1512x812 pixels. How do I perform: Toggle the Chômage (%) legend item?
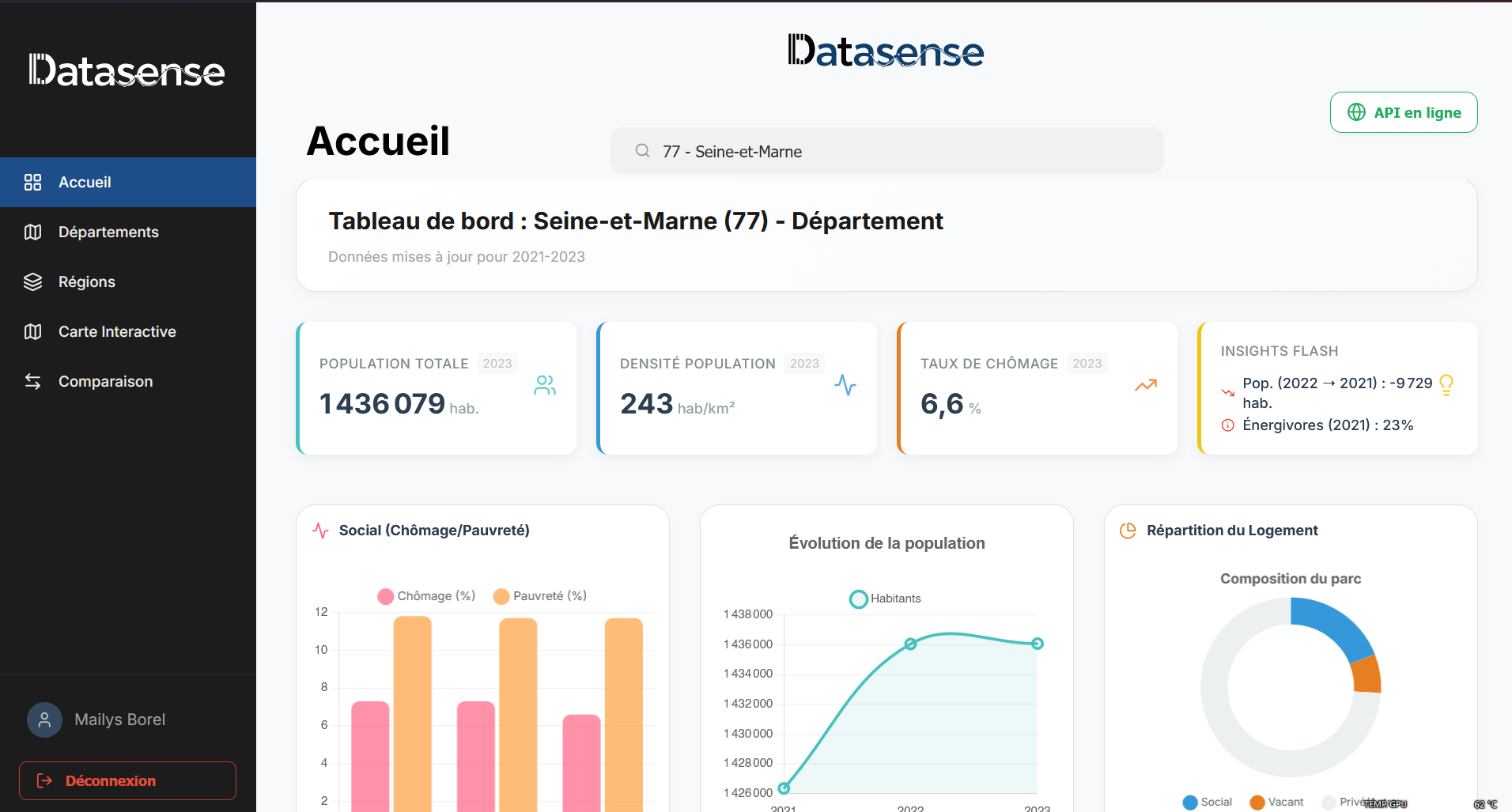tap(426, 596)
